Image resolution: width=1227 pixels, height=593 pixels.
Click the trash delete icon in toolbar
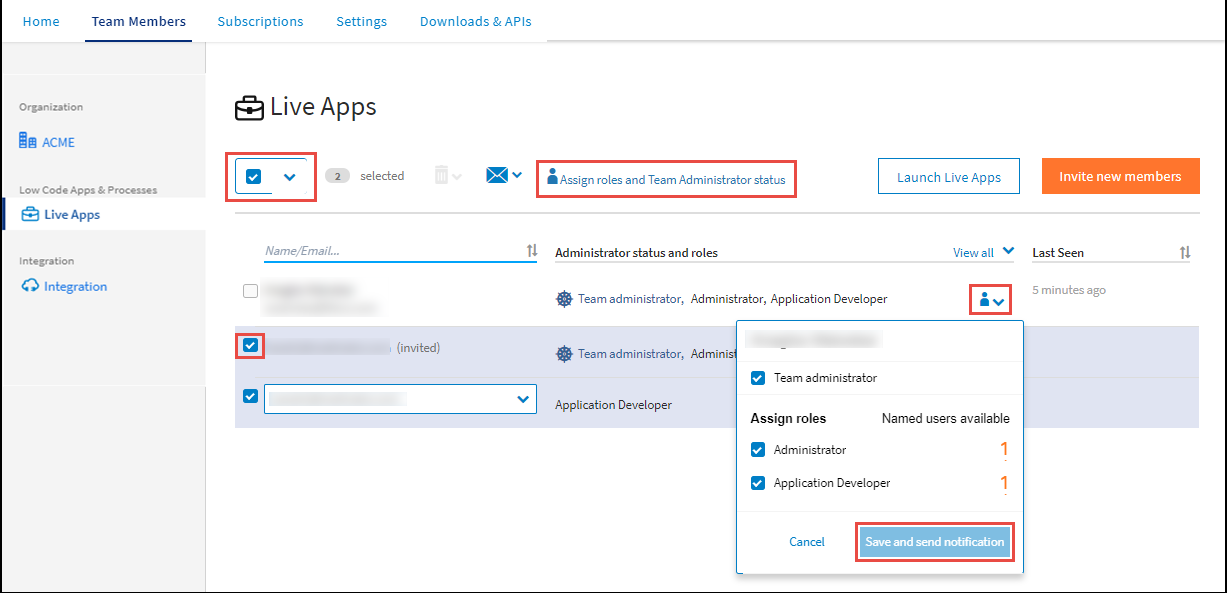point(441,176)
